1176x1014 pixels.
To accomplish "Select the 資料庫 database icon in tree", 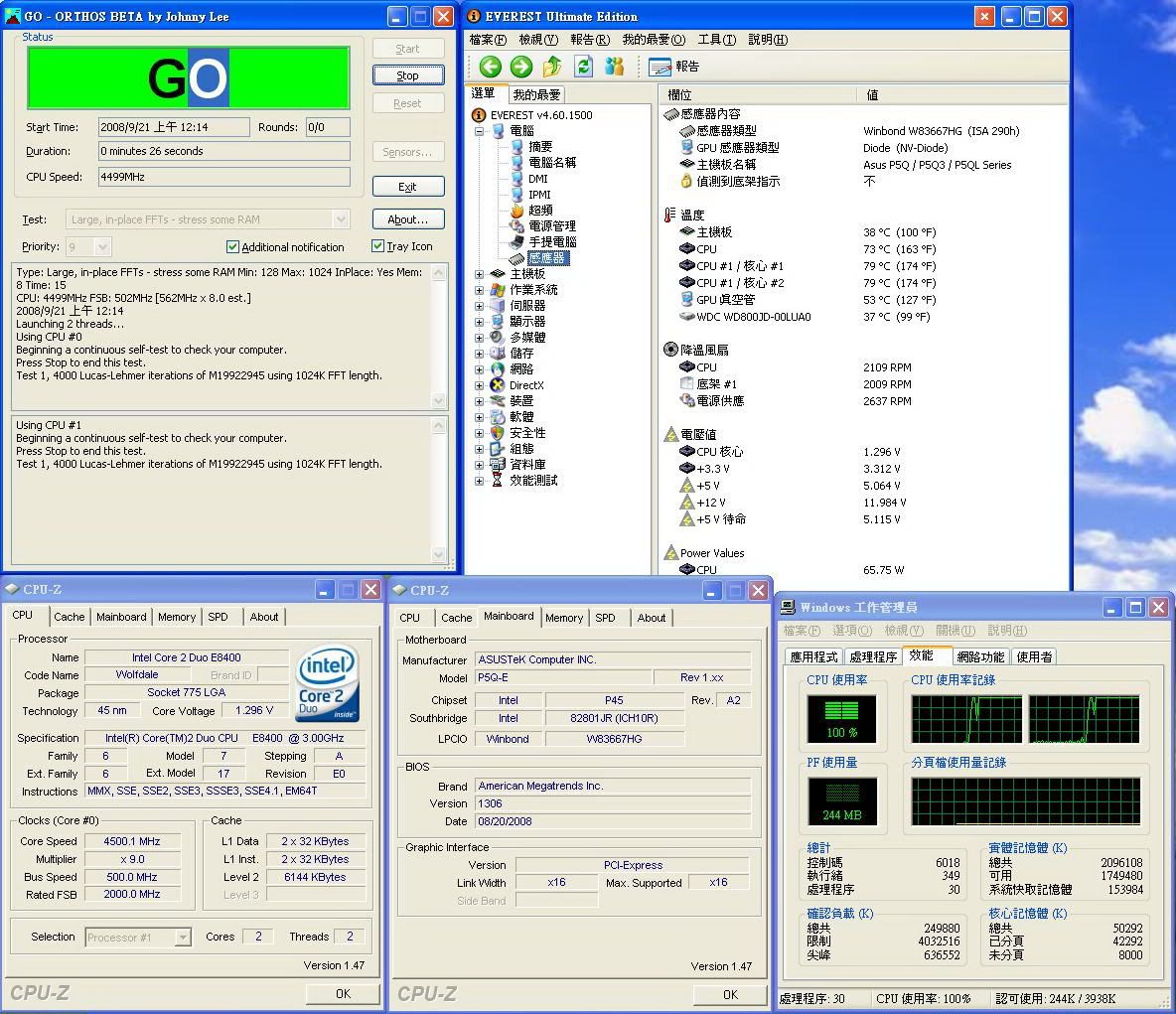I will coord(498,464).
